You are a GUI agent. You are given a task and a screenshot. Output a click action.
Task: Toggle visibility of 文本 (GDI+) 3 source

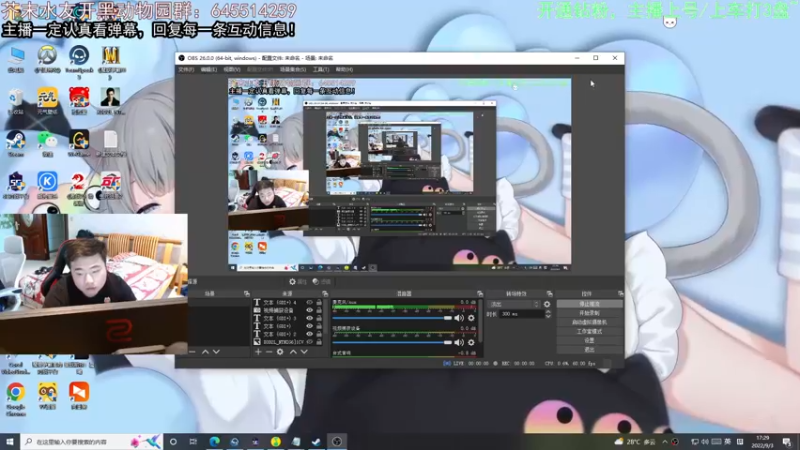point(309,318)
